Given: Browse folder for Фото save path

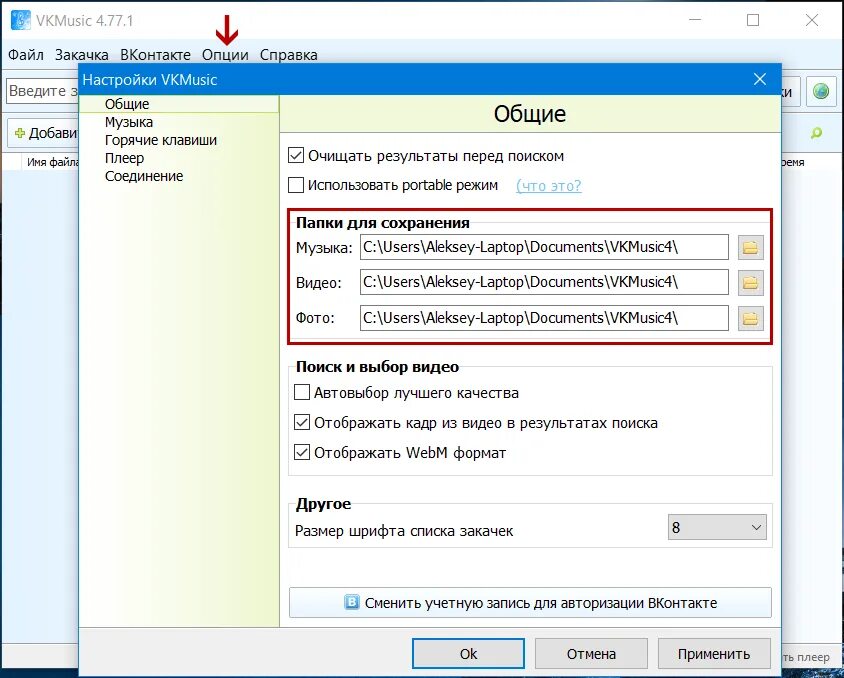Looking at the screenshot, I should pos(750,318).
